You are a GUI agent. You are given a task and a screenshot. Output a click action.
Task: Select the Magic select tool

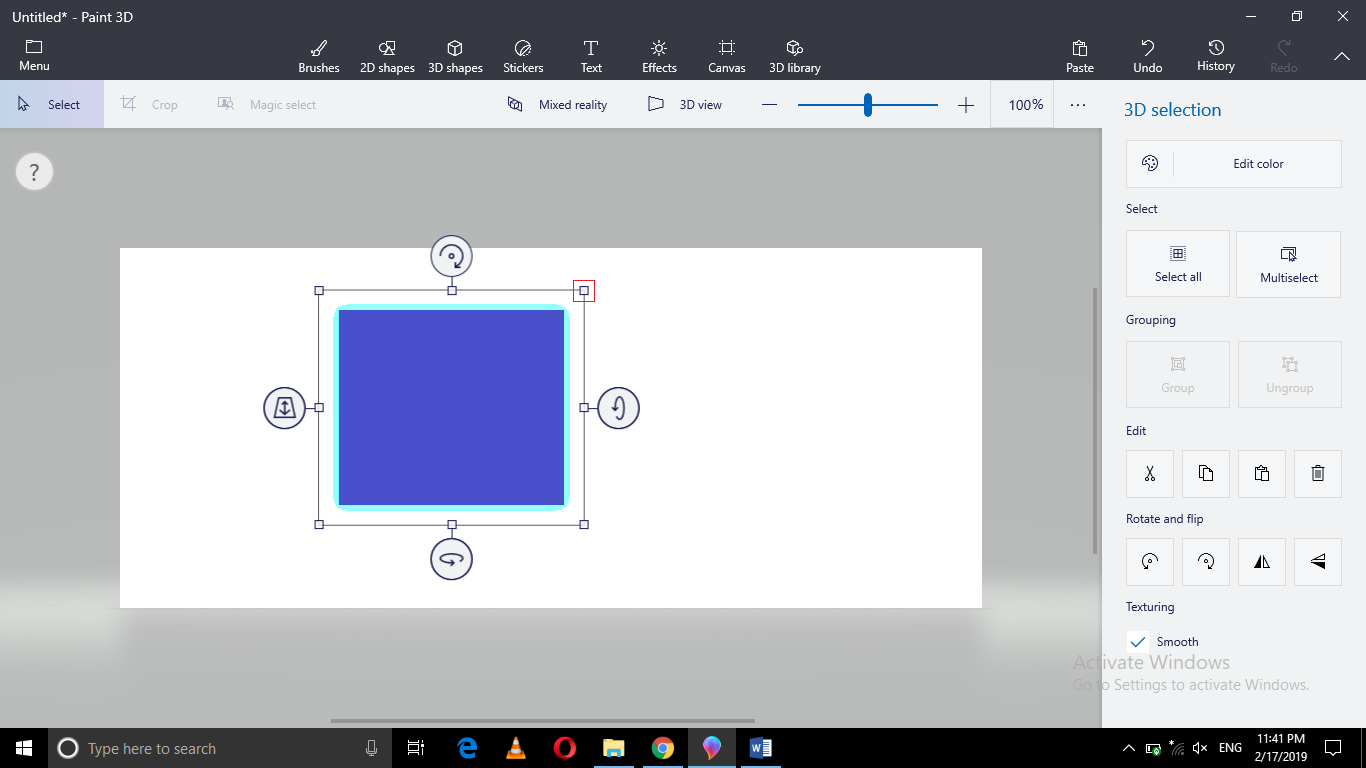coord(268,104)
